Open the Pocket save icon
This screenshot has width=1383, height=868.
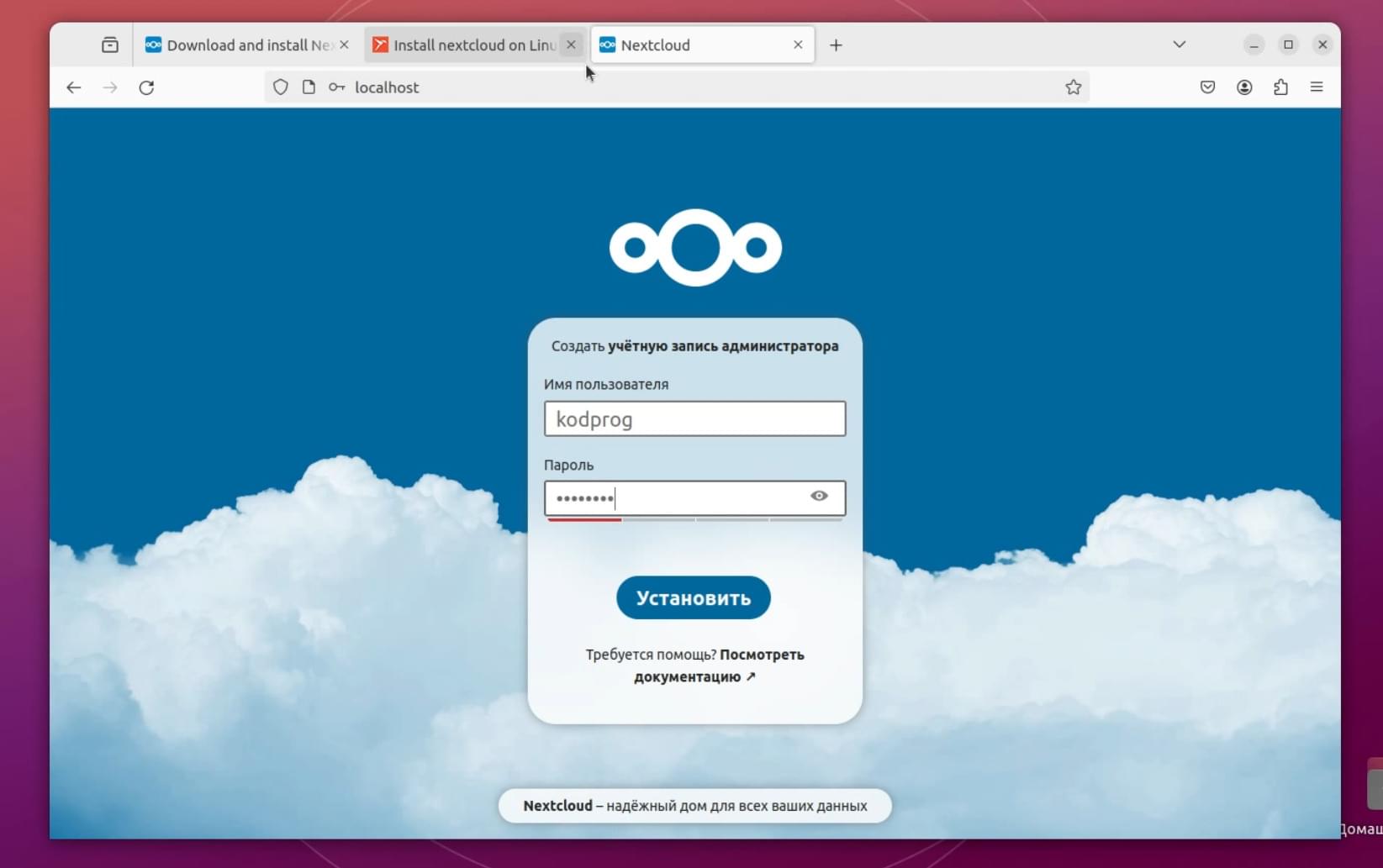1207,87
